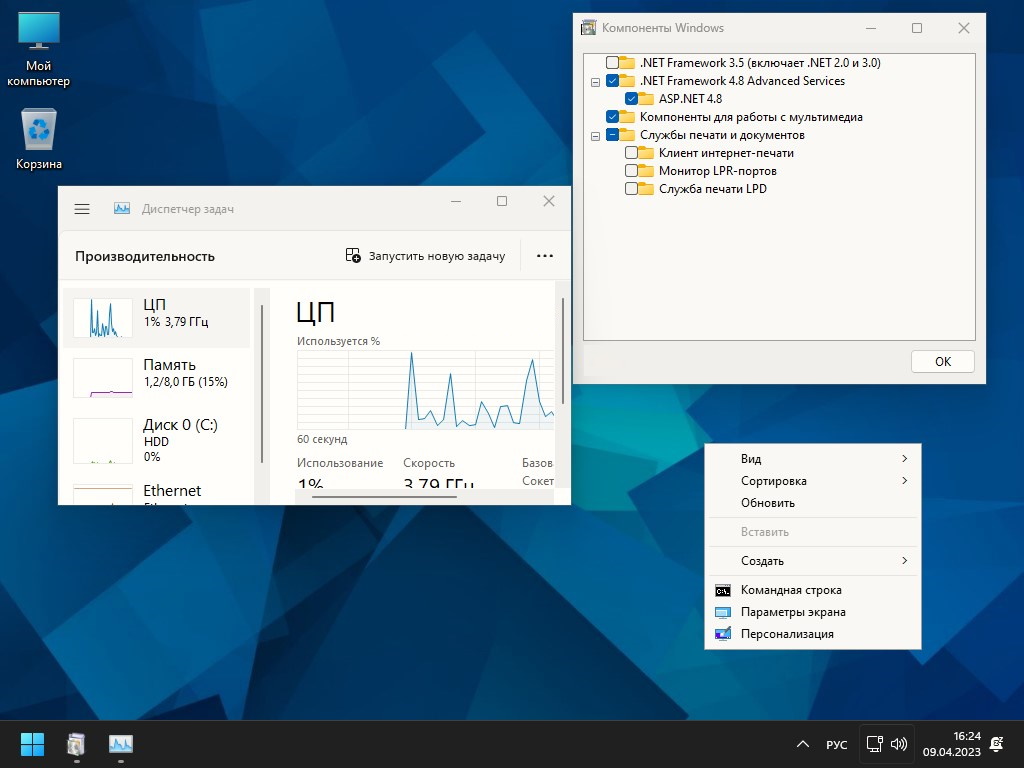Click the Windows Start button
Viewport: 1024px width, 768px height.
[x=32, y=744]
